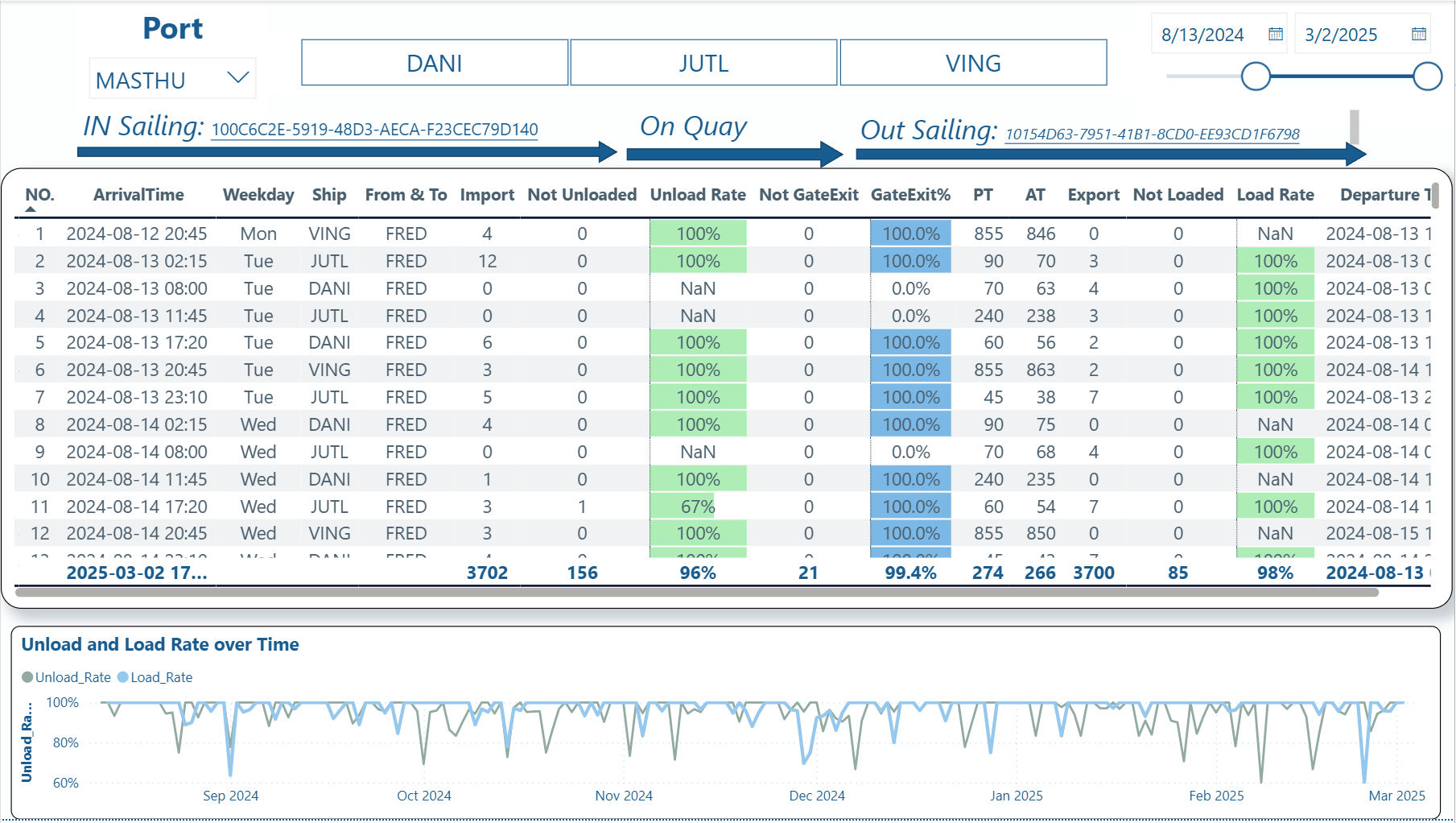
Task: Click the IN Sailing arrow graphic
Action: tap(346, 152)
